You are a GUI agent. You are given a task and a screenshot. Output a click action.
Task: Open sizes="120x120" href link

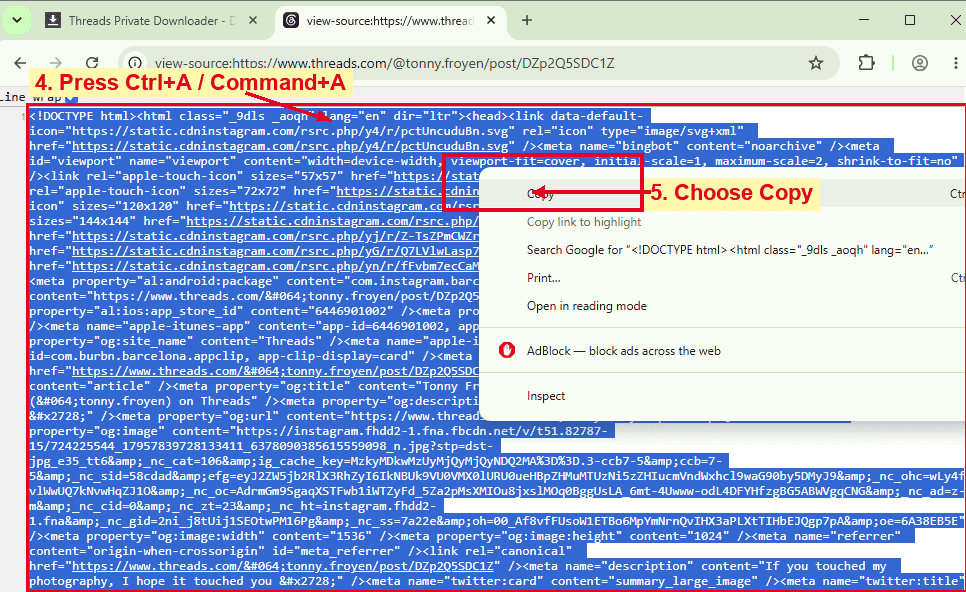[354, 206]
